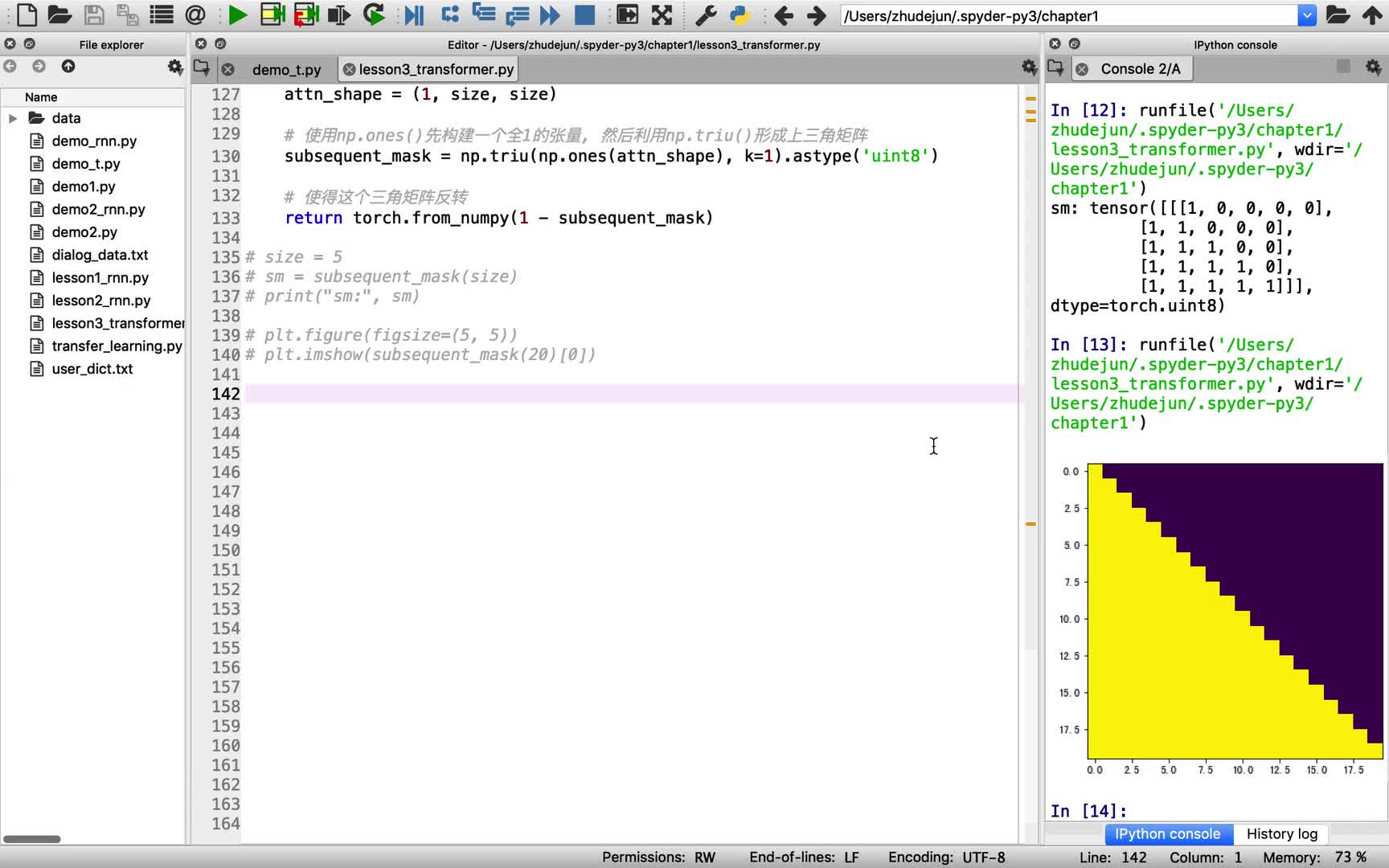Run current cell

click(272, 14)
